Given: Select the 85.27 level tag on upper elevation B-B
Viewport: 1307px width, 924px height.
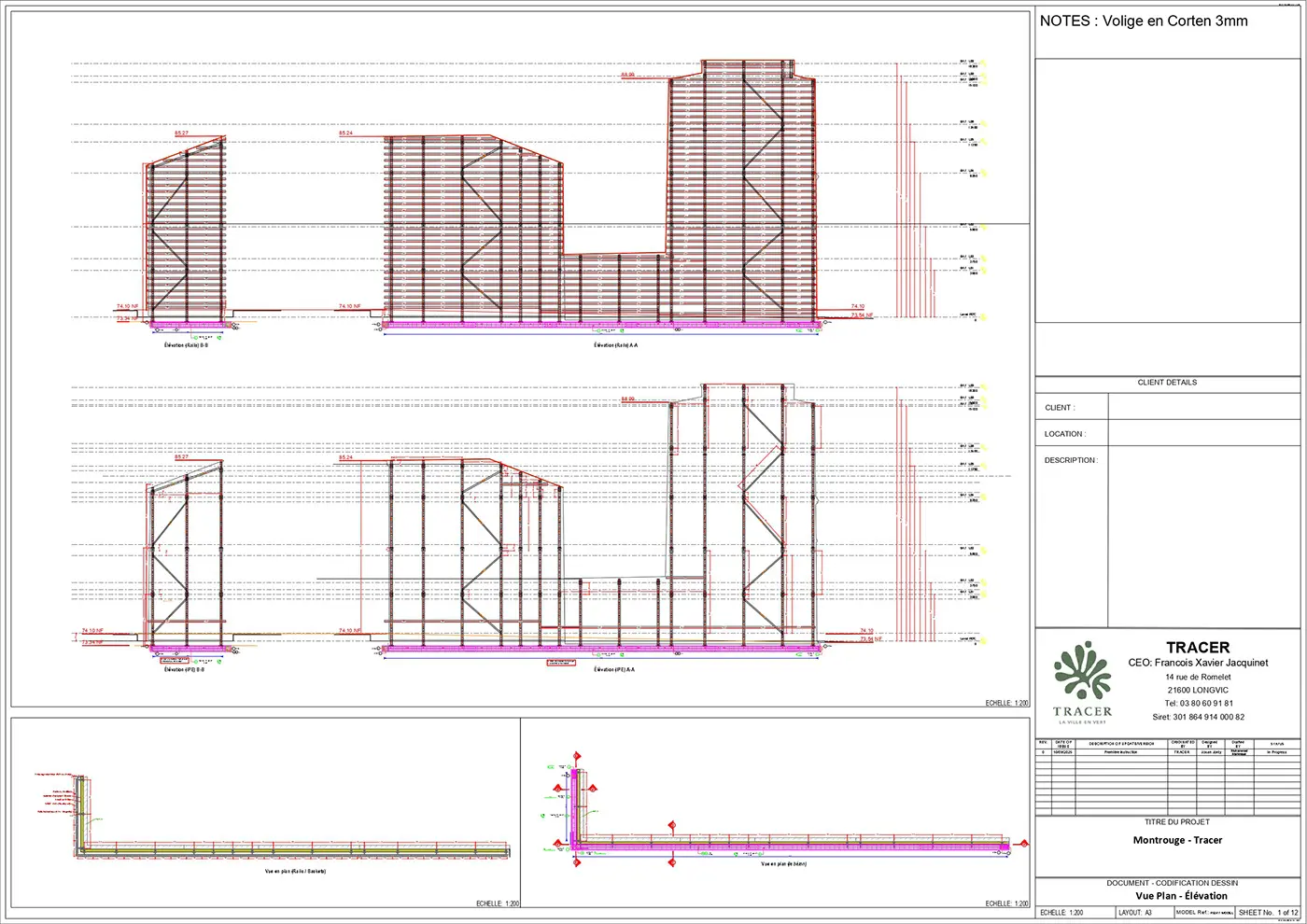Looking at the screenshot, I should click(x=181, y=133).
